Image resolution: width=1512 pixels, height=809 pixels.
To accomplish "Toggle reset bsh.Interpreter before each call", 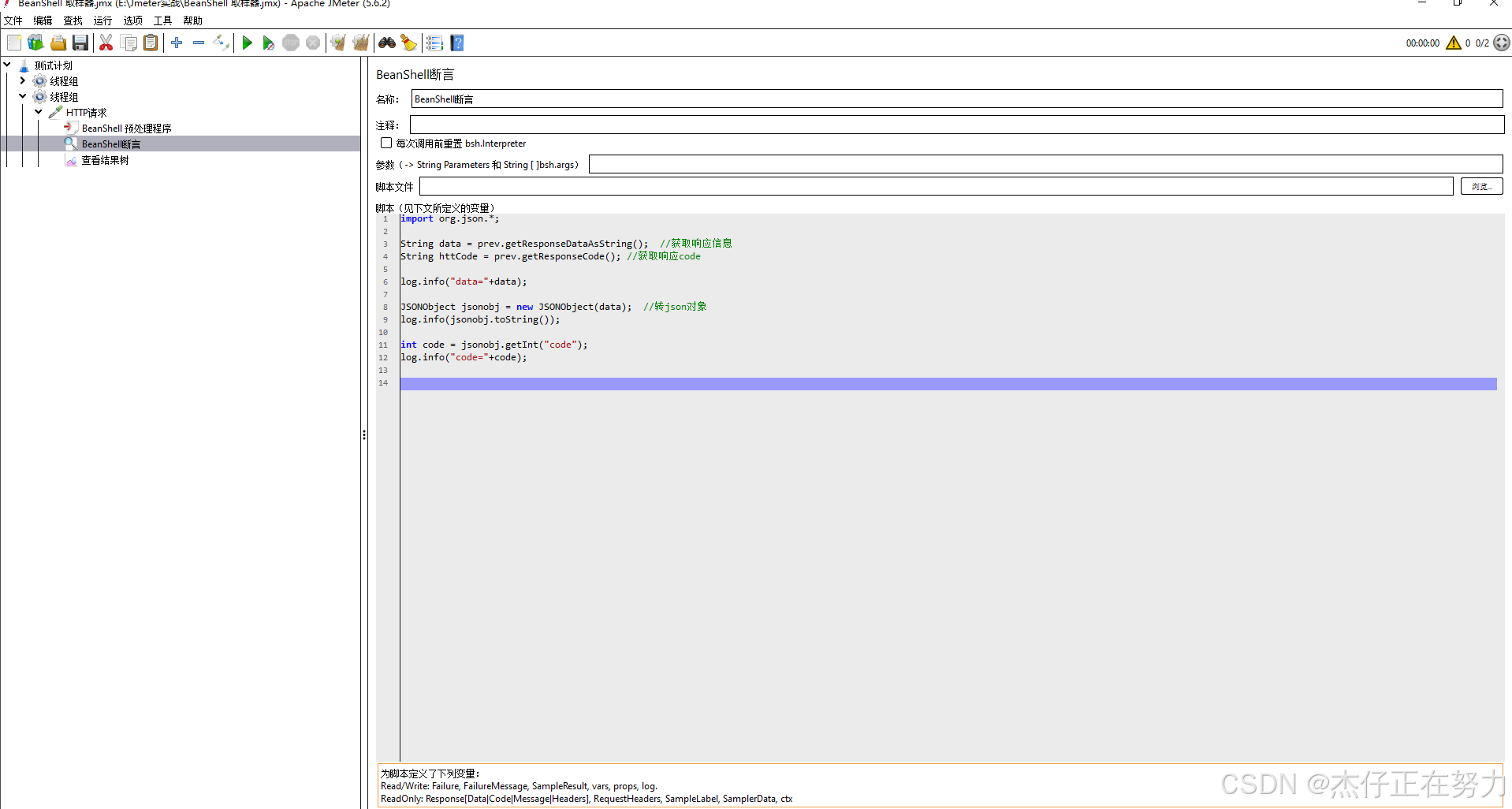I will (x=386, y=143).
